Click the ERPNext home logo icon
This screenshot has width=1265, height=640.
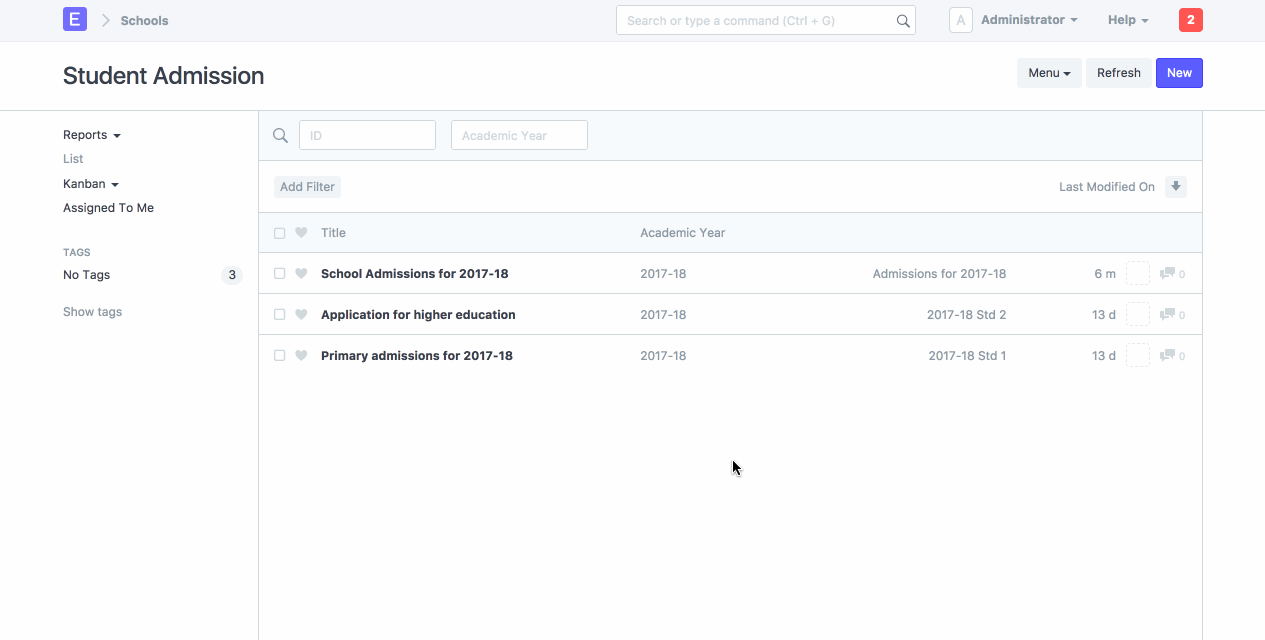[x=75, y=20]
